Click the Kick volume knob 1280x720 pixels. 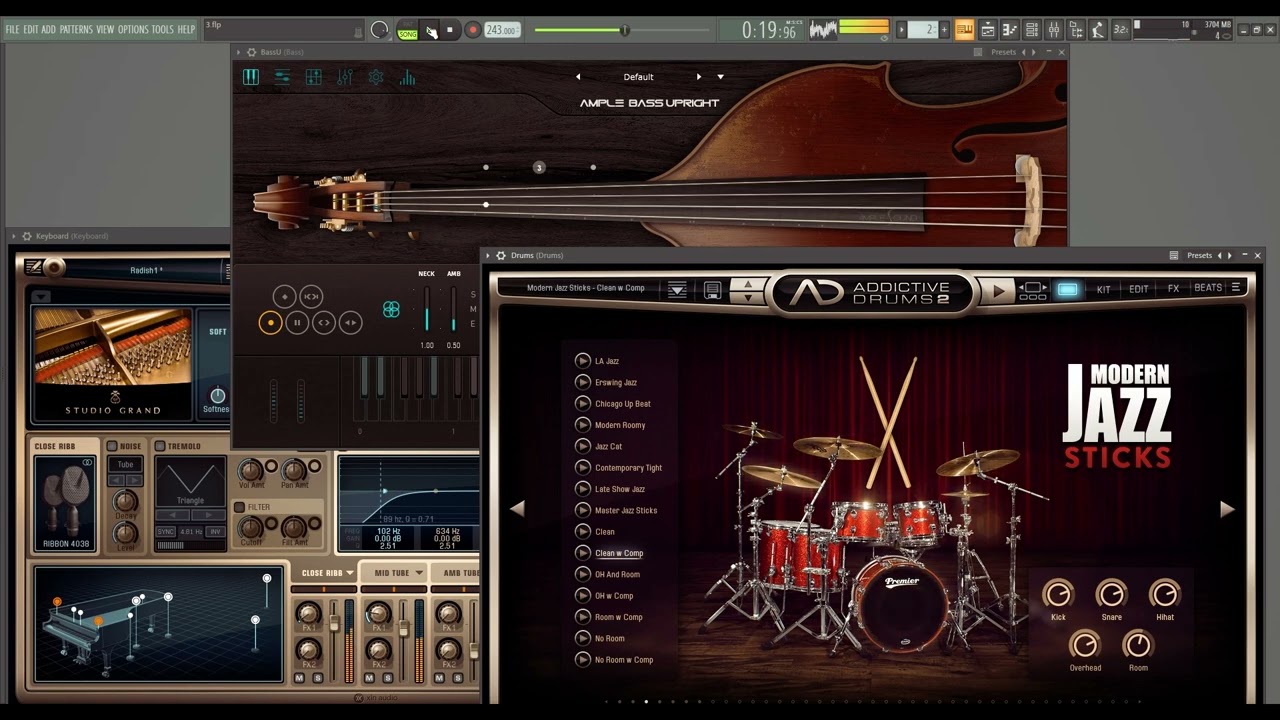pyautogui.click(x=1058, y=594)
